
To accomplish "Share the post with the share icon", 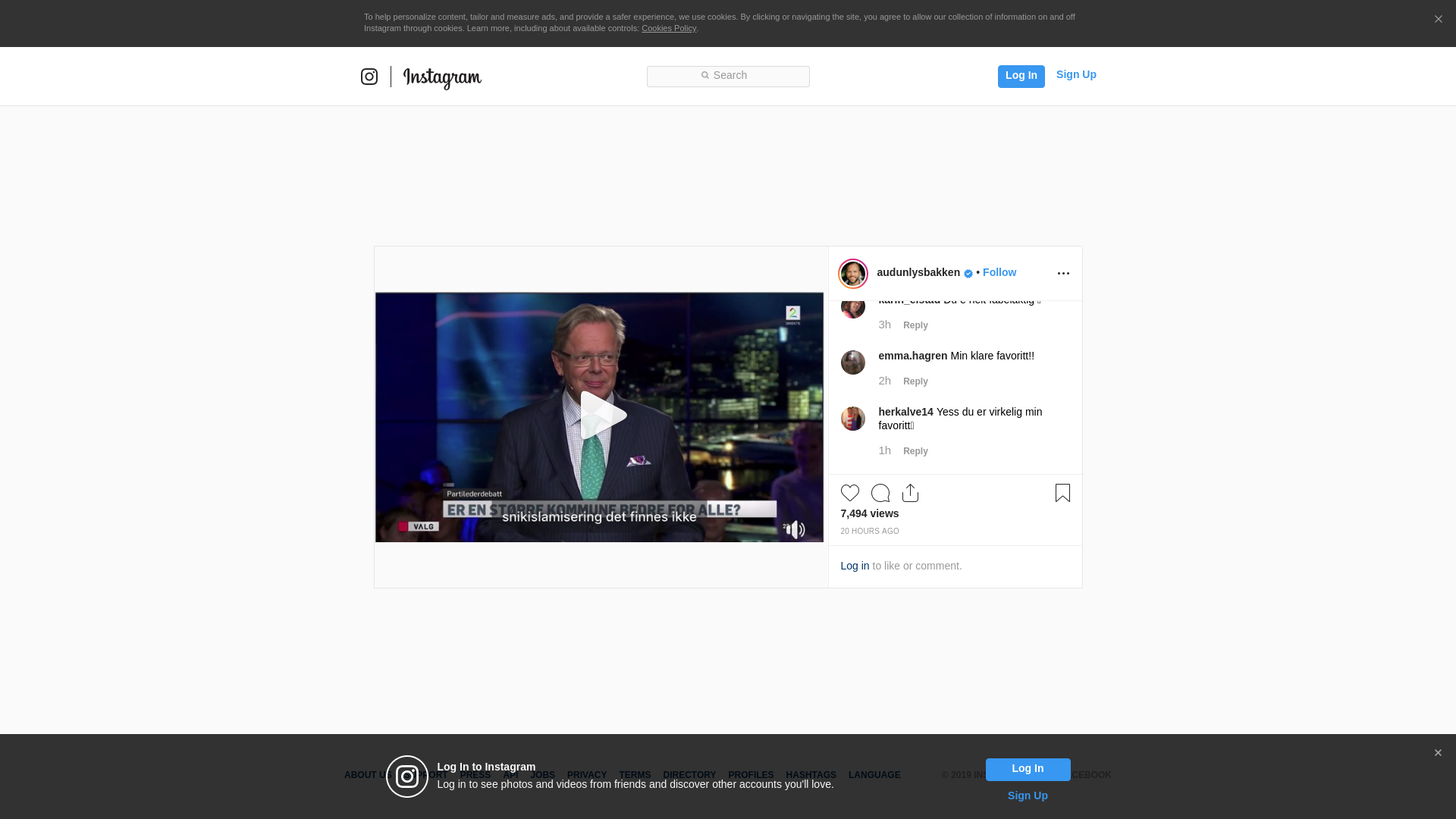I will 911,493.
